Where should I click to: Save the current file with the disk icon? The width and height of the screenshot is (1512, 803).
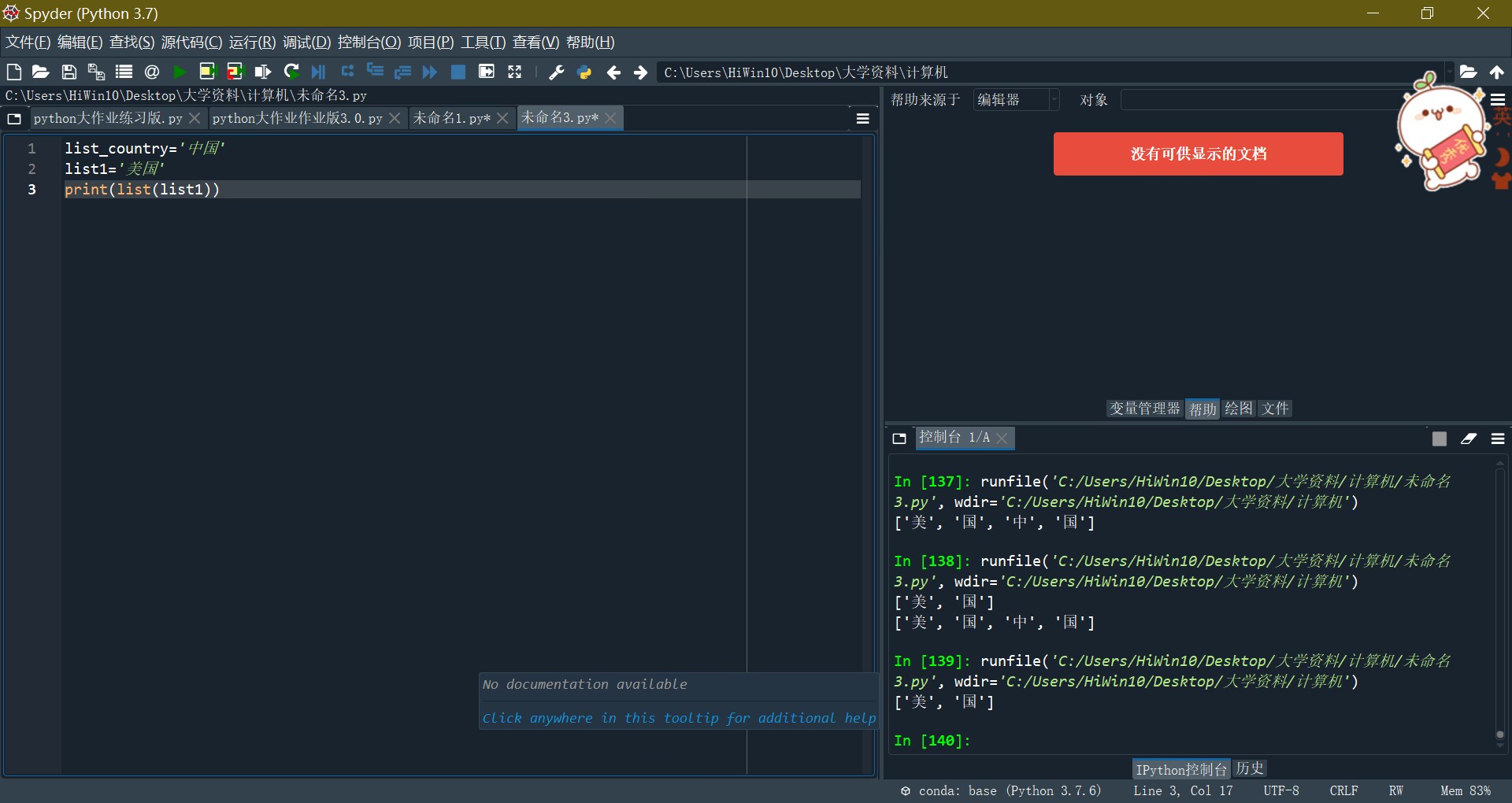(69, 72)
